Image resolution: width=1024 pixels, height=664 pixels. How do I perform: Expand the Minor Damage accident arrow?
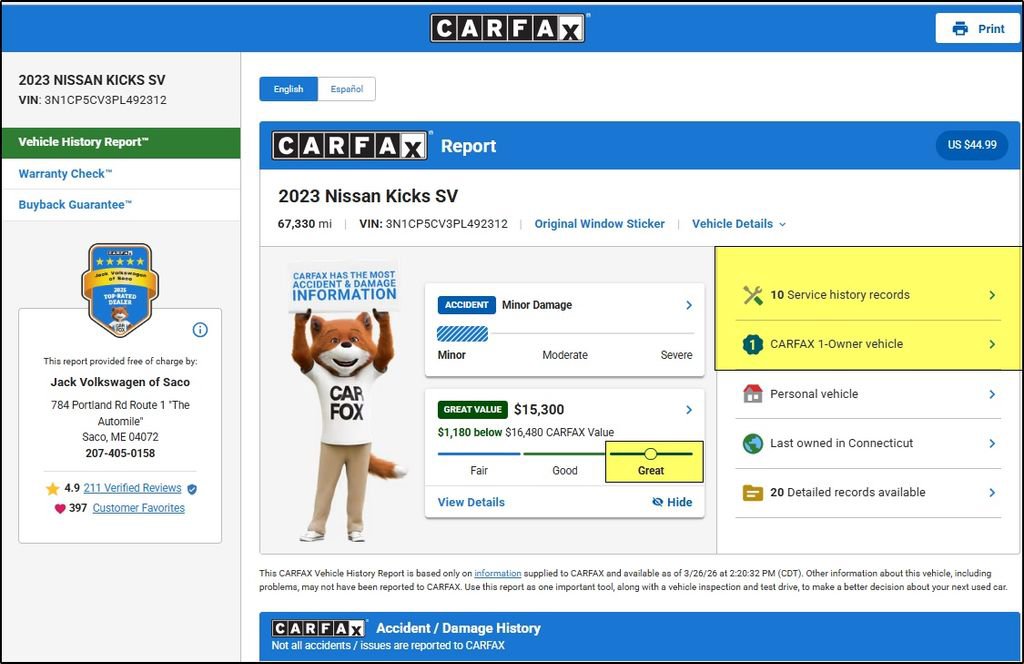(689, 305)
